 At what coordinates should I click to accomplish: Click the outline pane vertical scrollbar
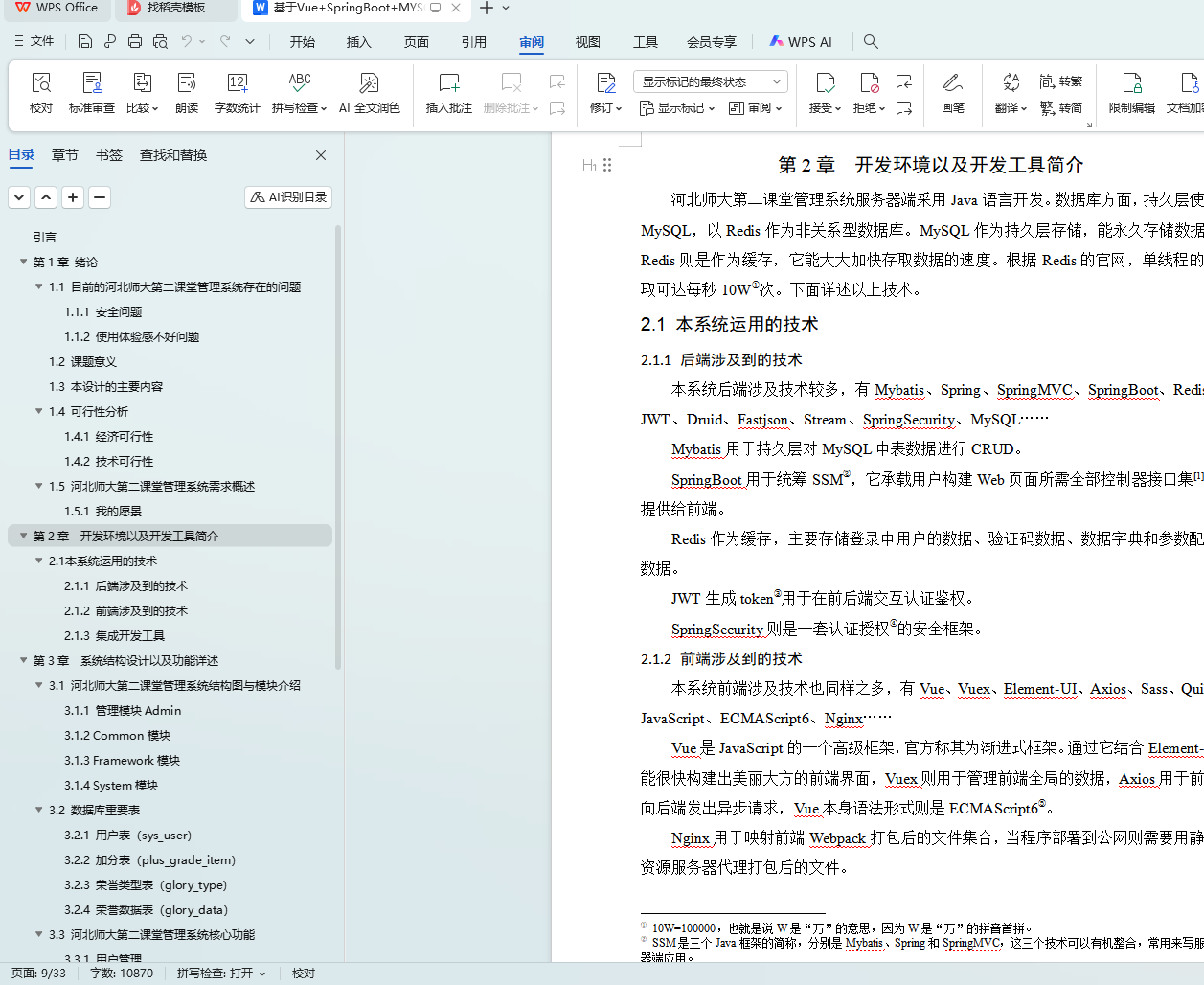click(x=338, y=447)
